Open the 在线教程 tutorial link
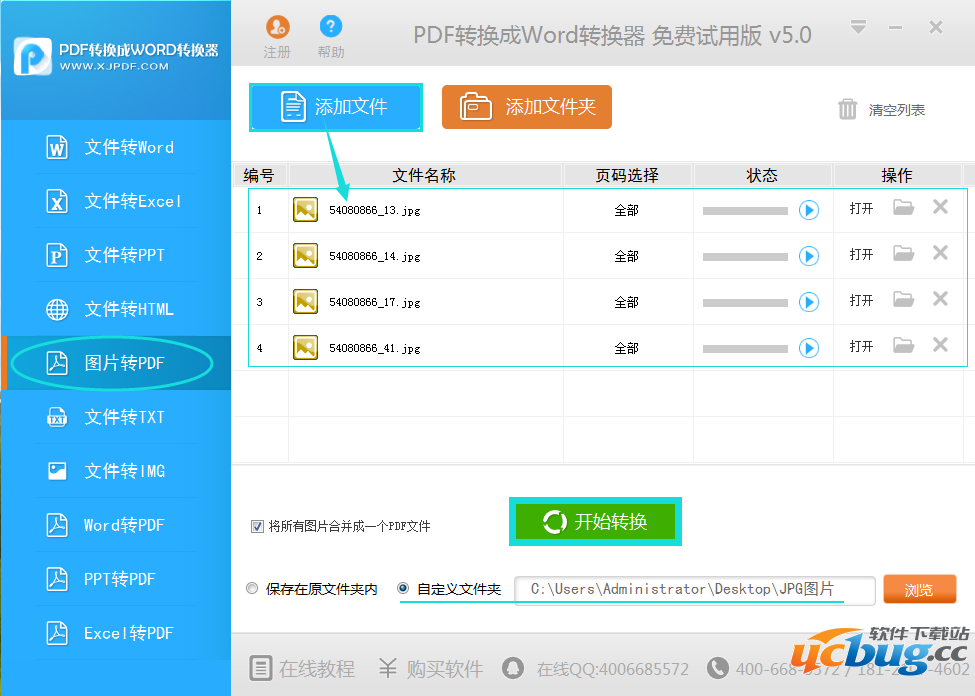Viewport: 975px width, 696px height. point(302,670)
